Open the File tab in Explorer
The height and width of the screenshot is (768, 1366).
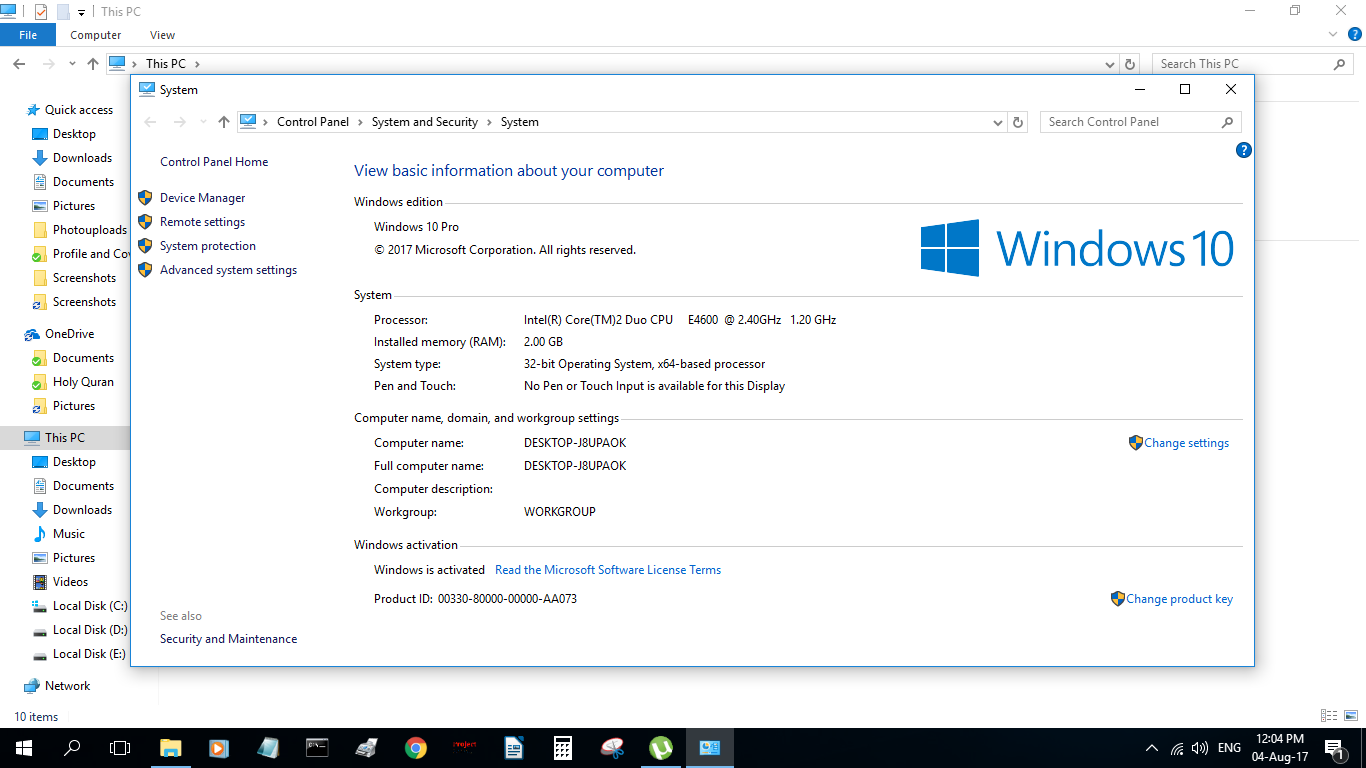[x=28, y=35]
